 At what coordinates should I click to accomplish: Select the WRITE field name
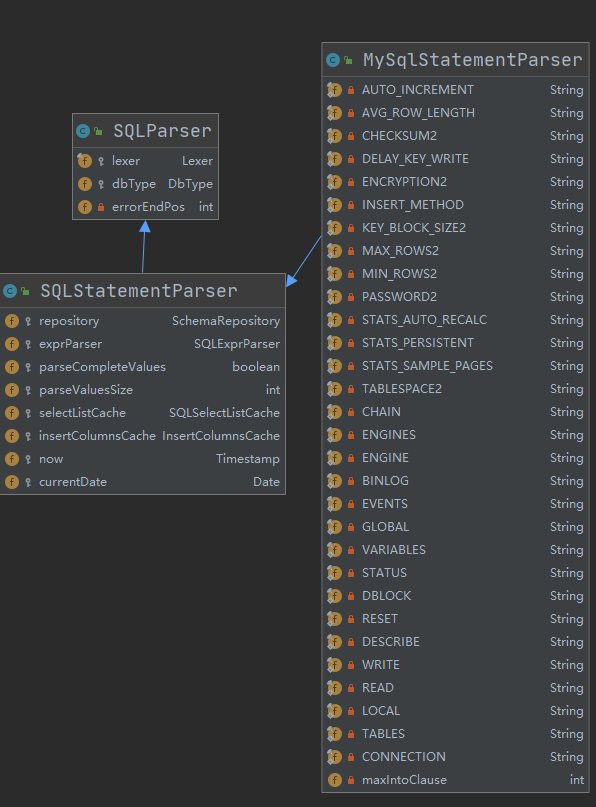[381, 665]
